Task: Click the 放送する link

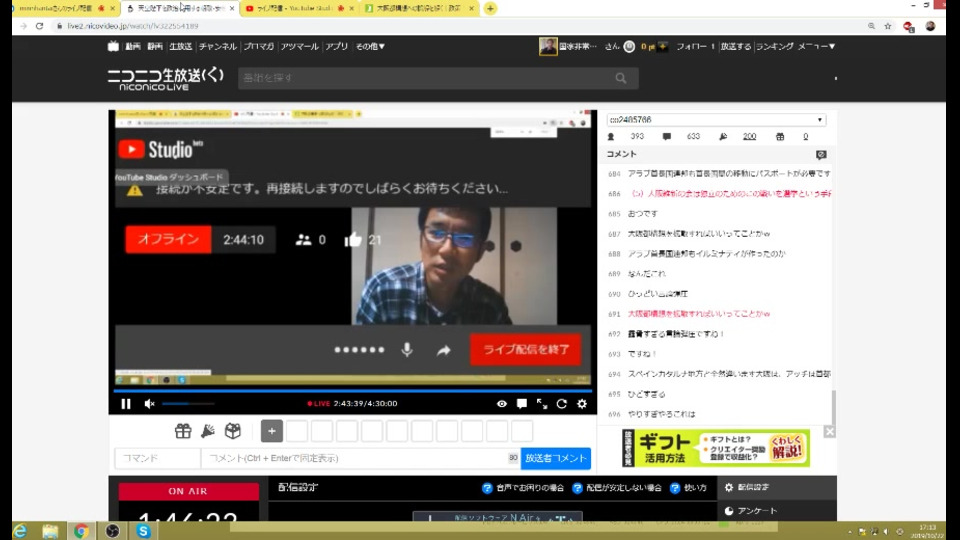Action: click(x=735, y=47)
